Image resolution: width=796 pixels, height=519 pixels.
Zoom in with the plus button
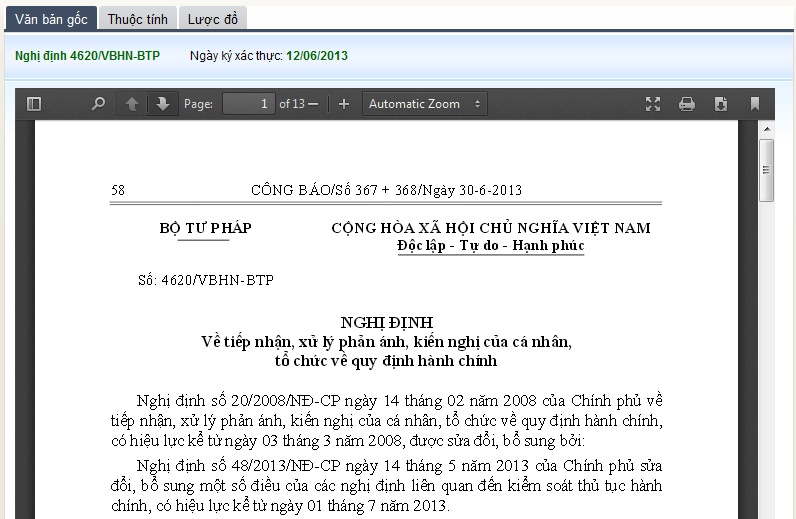[344, 104]
